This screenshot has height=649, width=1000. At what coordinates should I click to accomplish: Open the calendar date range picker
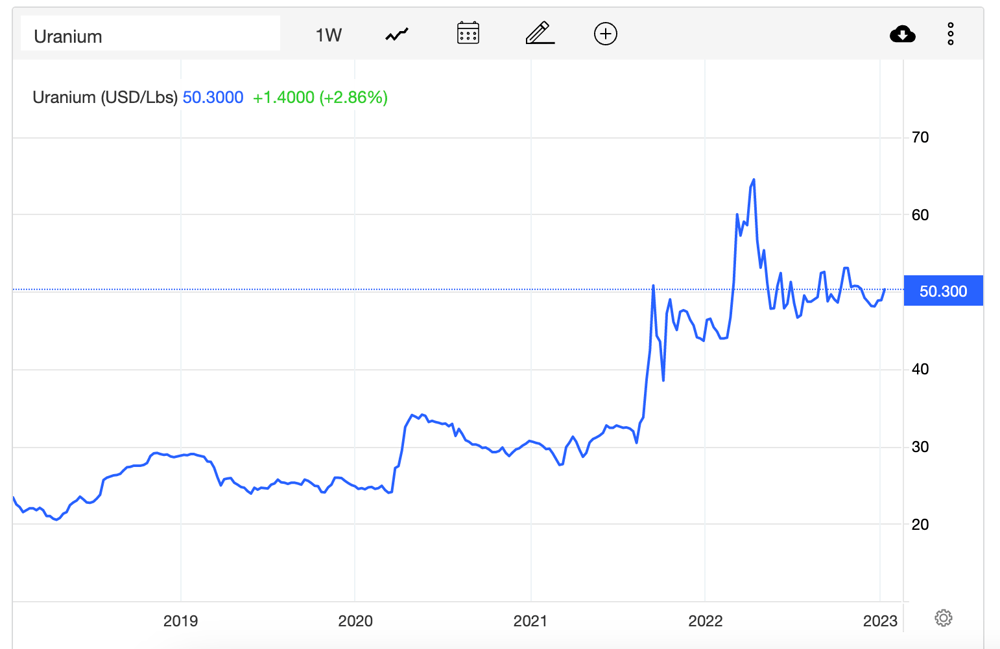coord(467,33)
